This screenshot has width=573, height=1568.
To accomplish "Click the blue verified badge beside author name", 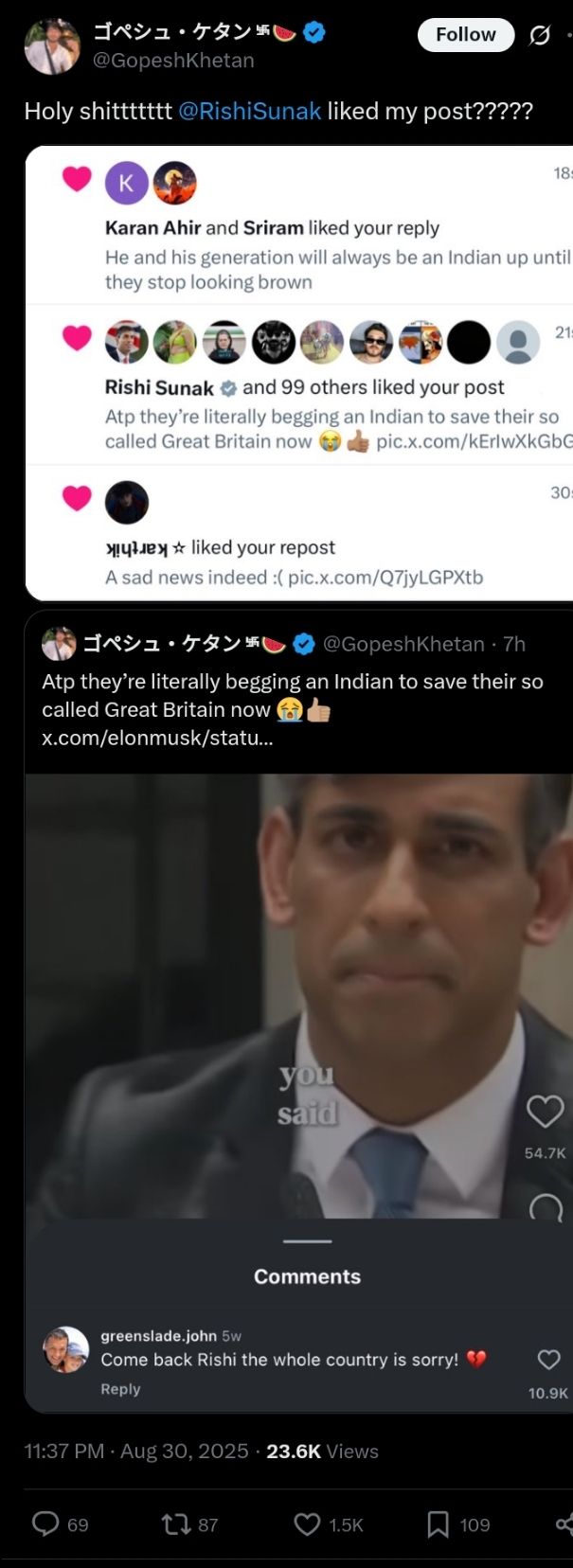I will coord(314,32).
